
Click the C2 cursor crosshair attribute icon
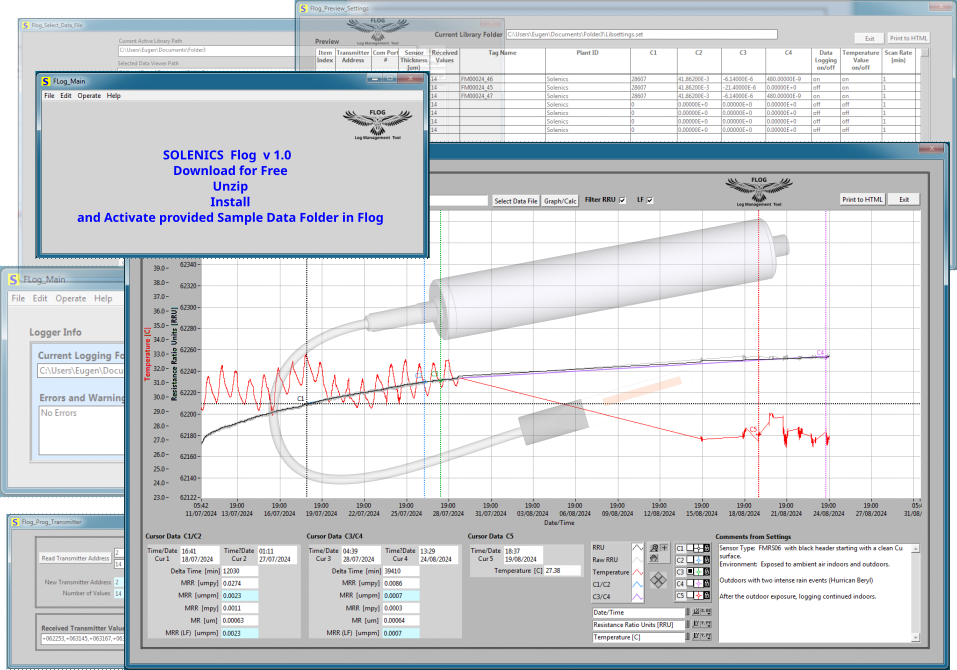699,560
